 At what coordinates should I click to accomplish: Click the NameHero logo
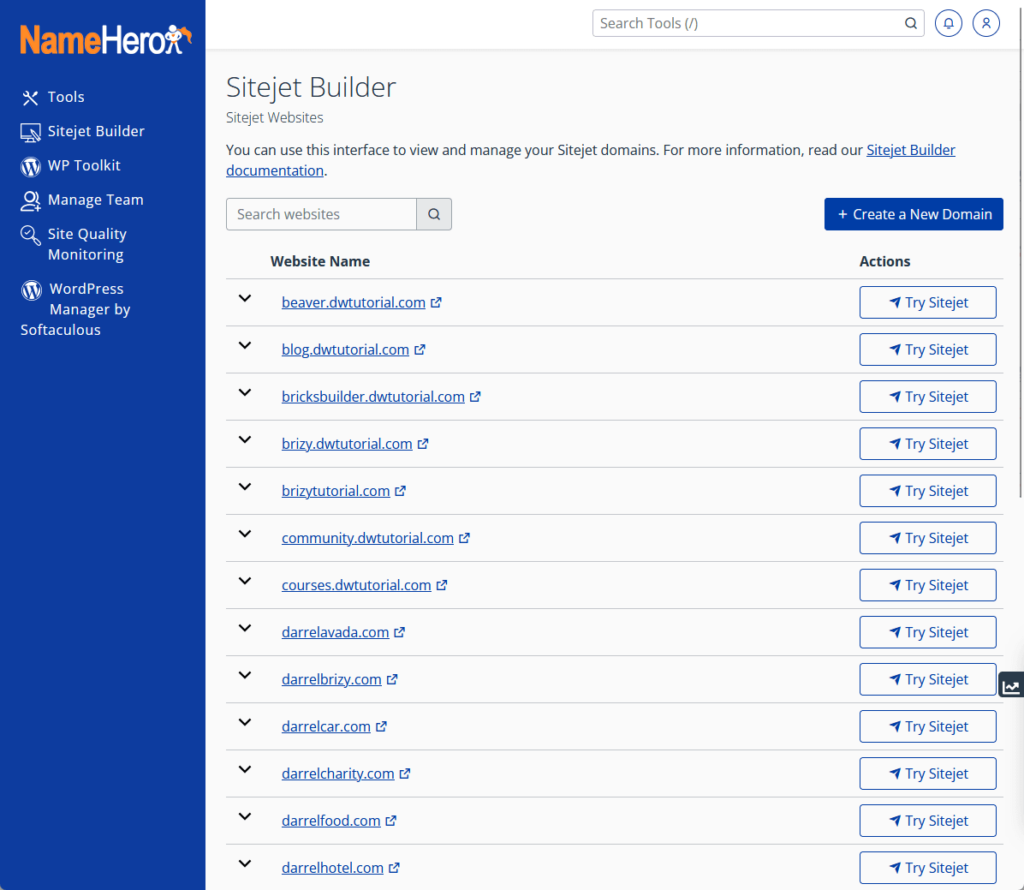(x=106, y=40)
